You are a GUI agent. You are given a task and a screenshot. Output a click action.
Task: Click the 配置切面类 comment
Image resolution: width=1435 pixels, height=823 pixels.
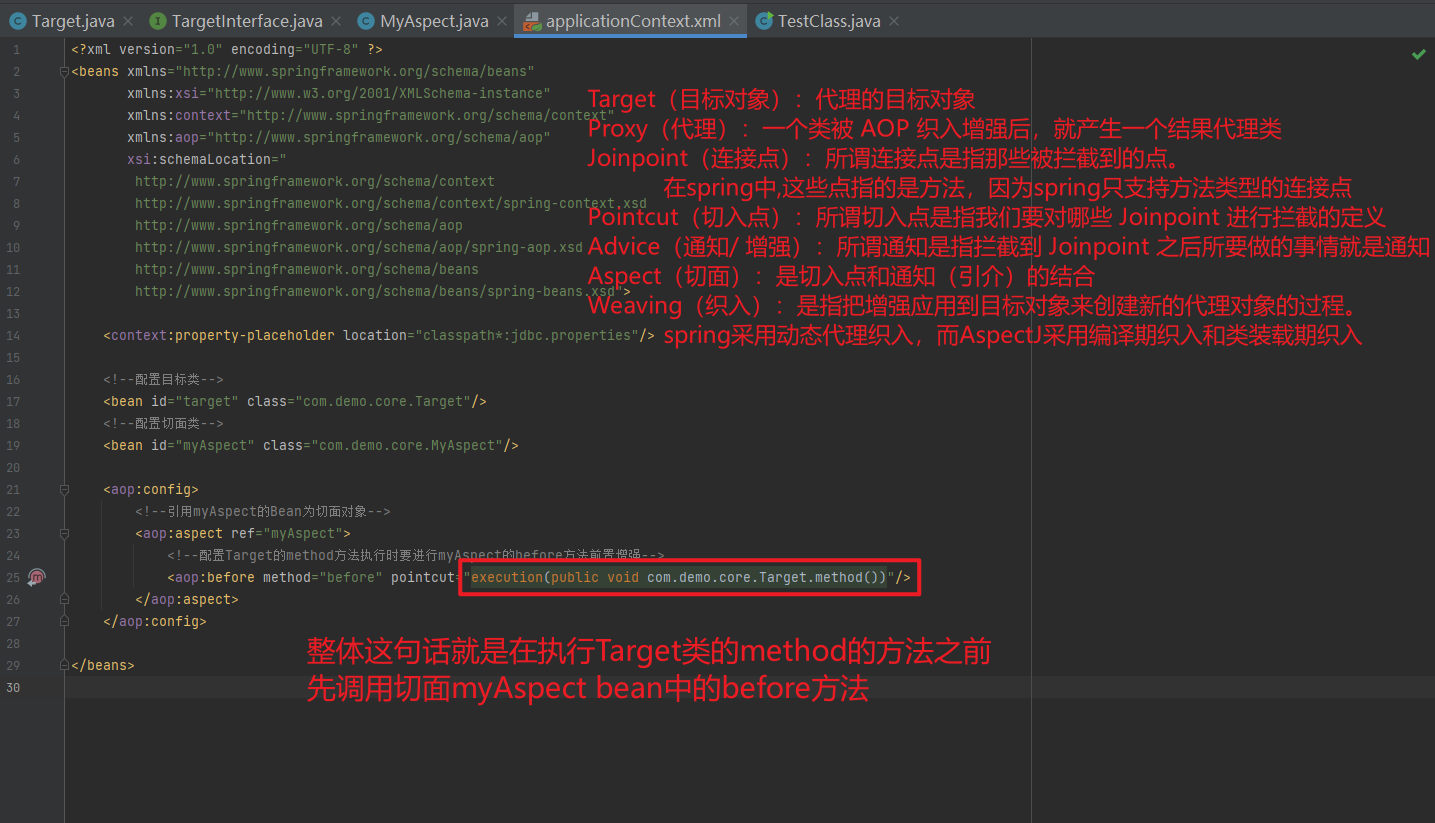(x=163, y=423)
